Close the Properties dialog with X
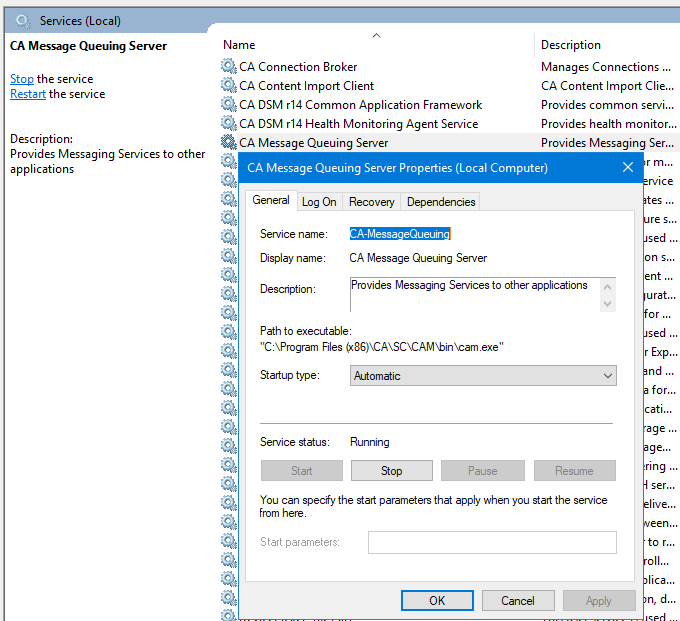680x621 pixels. 628,168
